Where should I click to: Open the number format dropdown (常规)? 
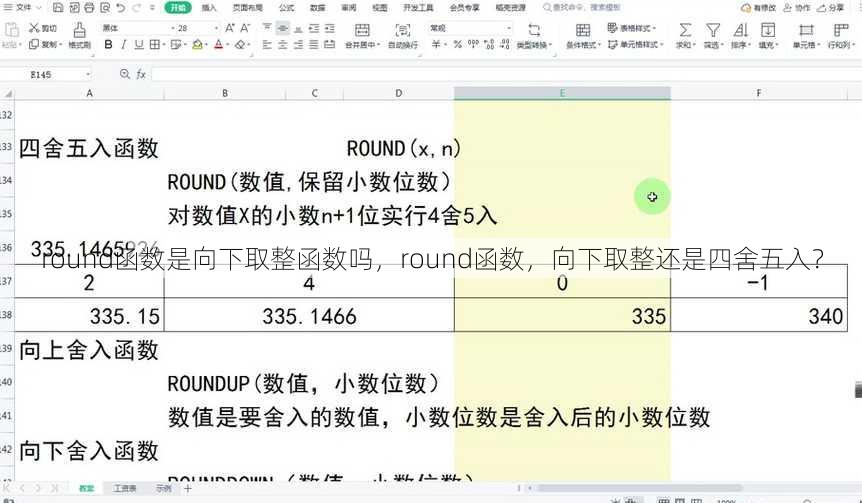click(509, 28)
